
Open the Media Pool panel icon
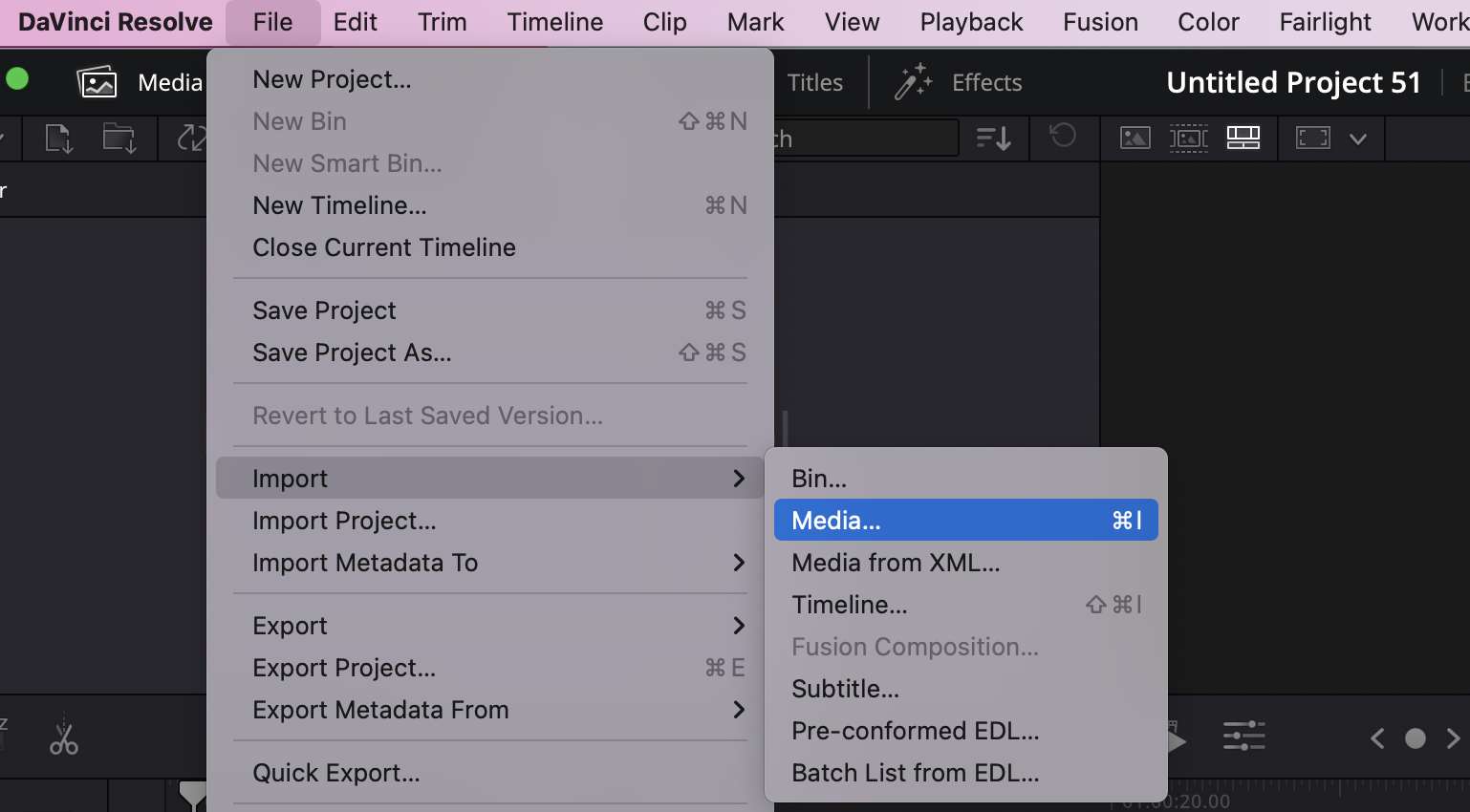point(97,83)
